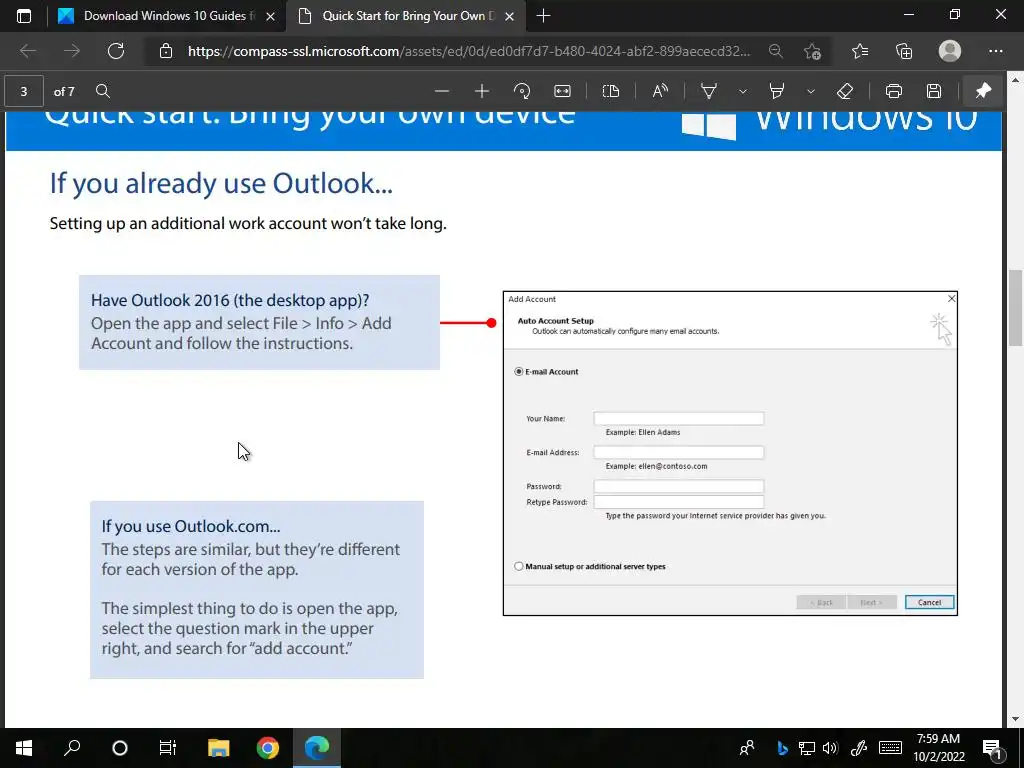Viewport: 1024px width, 768px height.
Task: Print the PDF document
Action: tap(893, 91)
